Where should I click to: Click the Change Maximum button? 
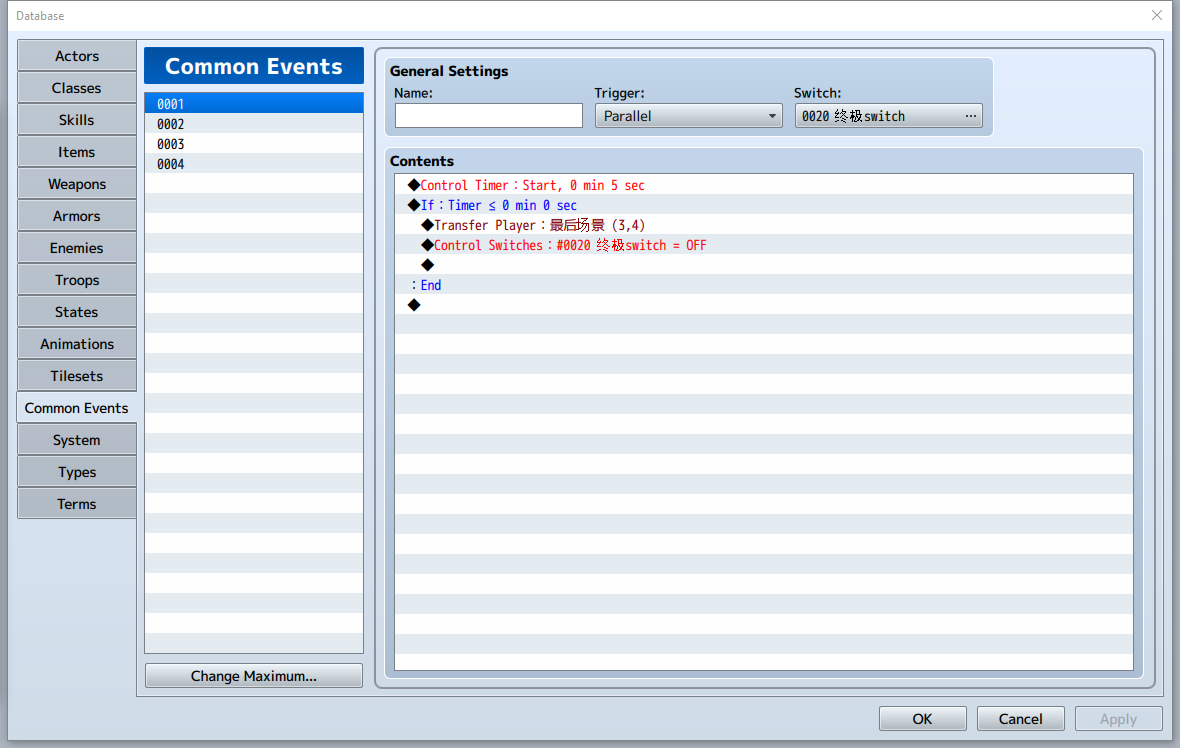coord(254,676)
